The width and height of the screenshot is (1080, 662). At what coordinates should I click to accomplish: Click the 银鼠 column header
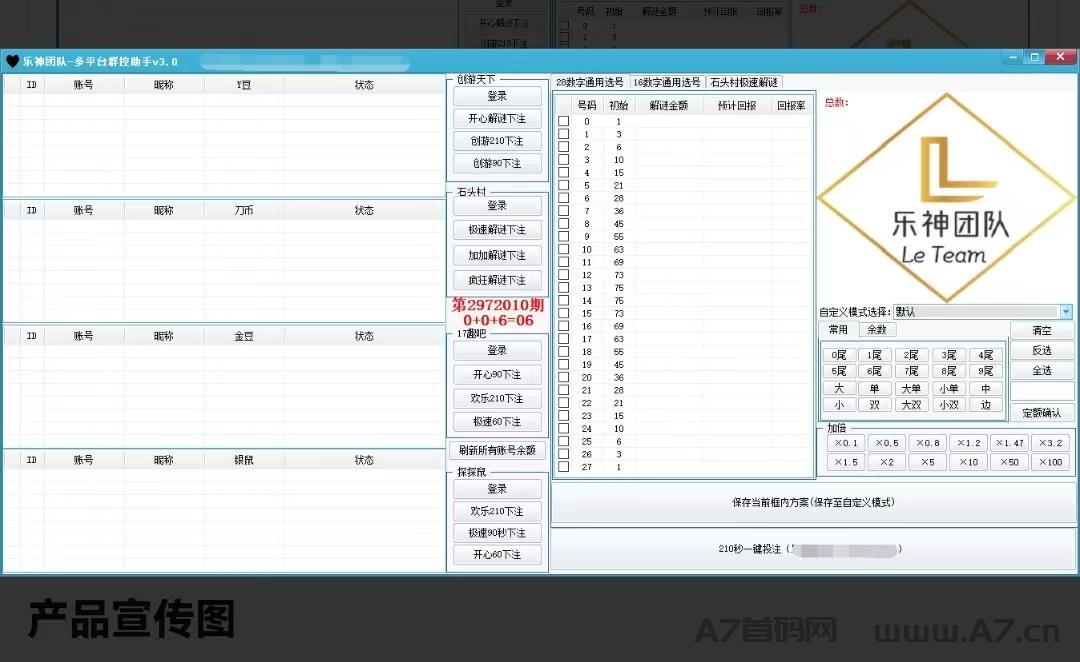(244, 460)
